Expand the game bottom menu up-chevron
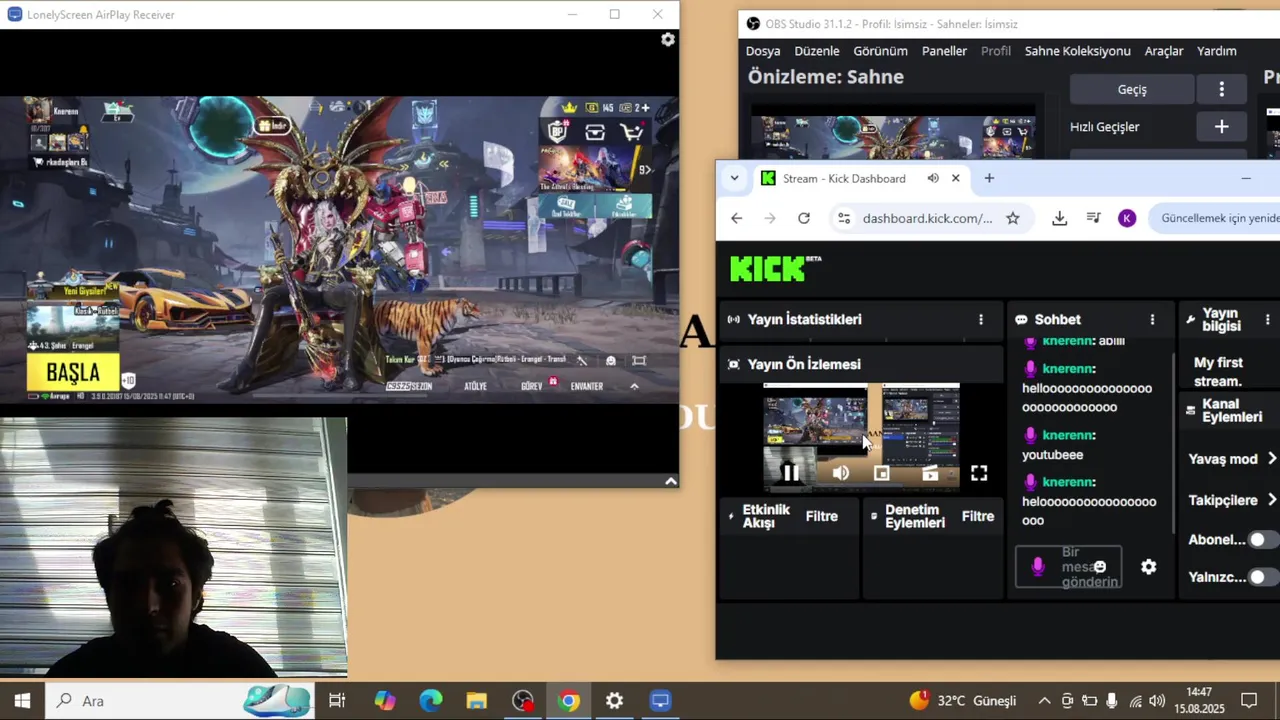The height and width of the screenshot is (720, 1280). 634,386
